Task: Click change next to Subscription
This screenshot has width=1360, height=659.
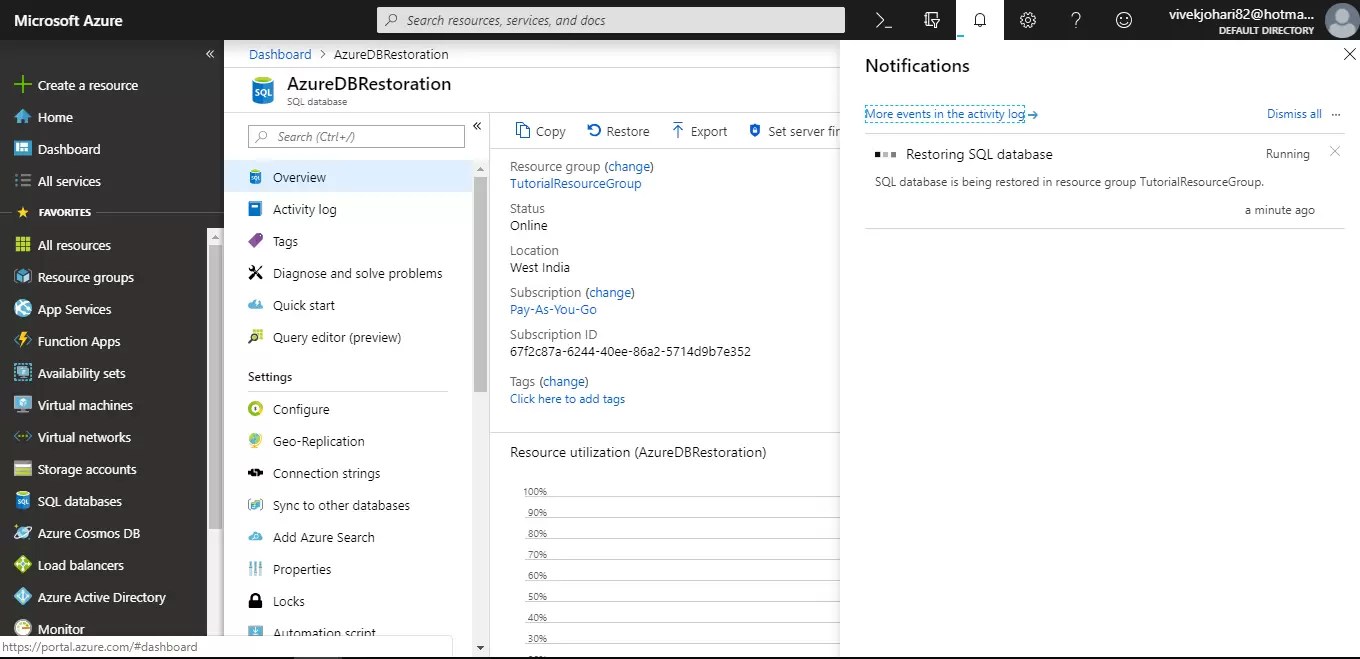Action: (610, 292)
